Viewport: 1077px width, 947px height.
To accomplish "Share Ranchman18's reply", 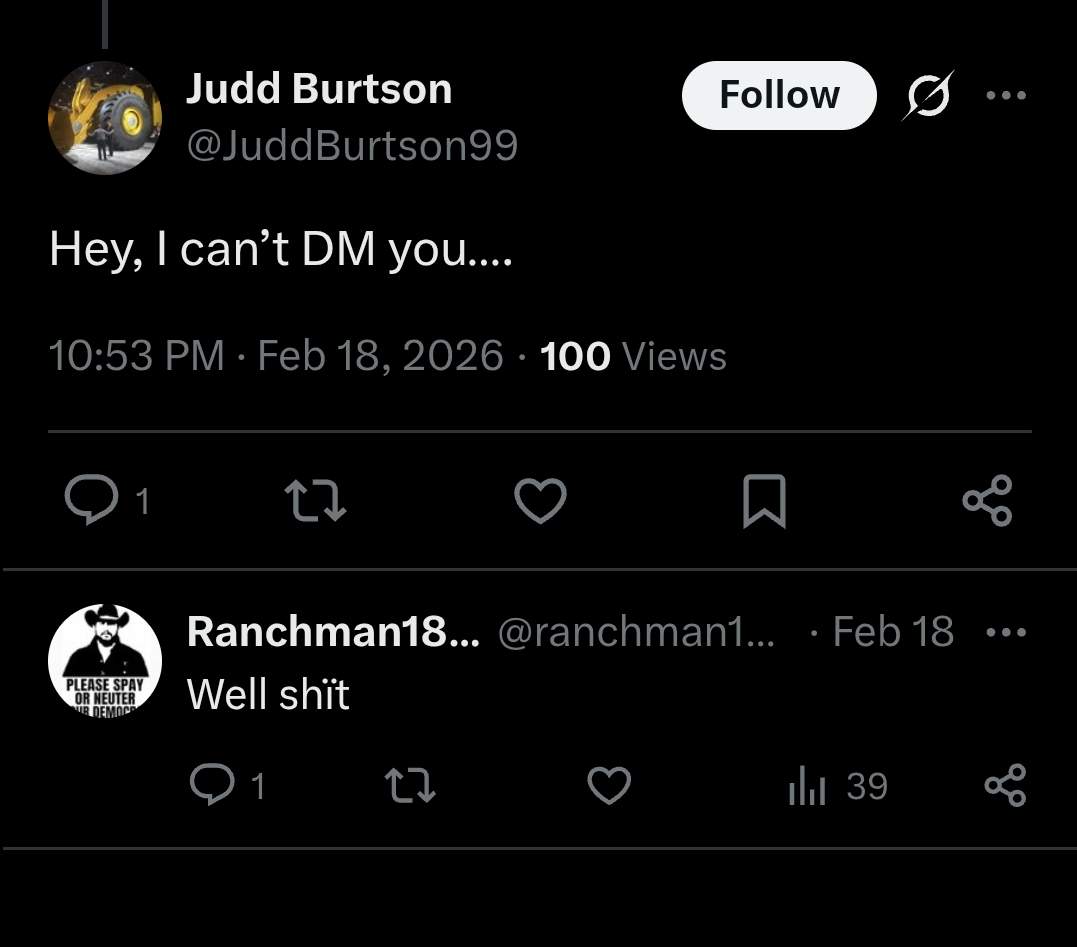I will pyautogui.click(x=1005, y=786).
